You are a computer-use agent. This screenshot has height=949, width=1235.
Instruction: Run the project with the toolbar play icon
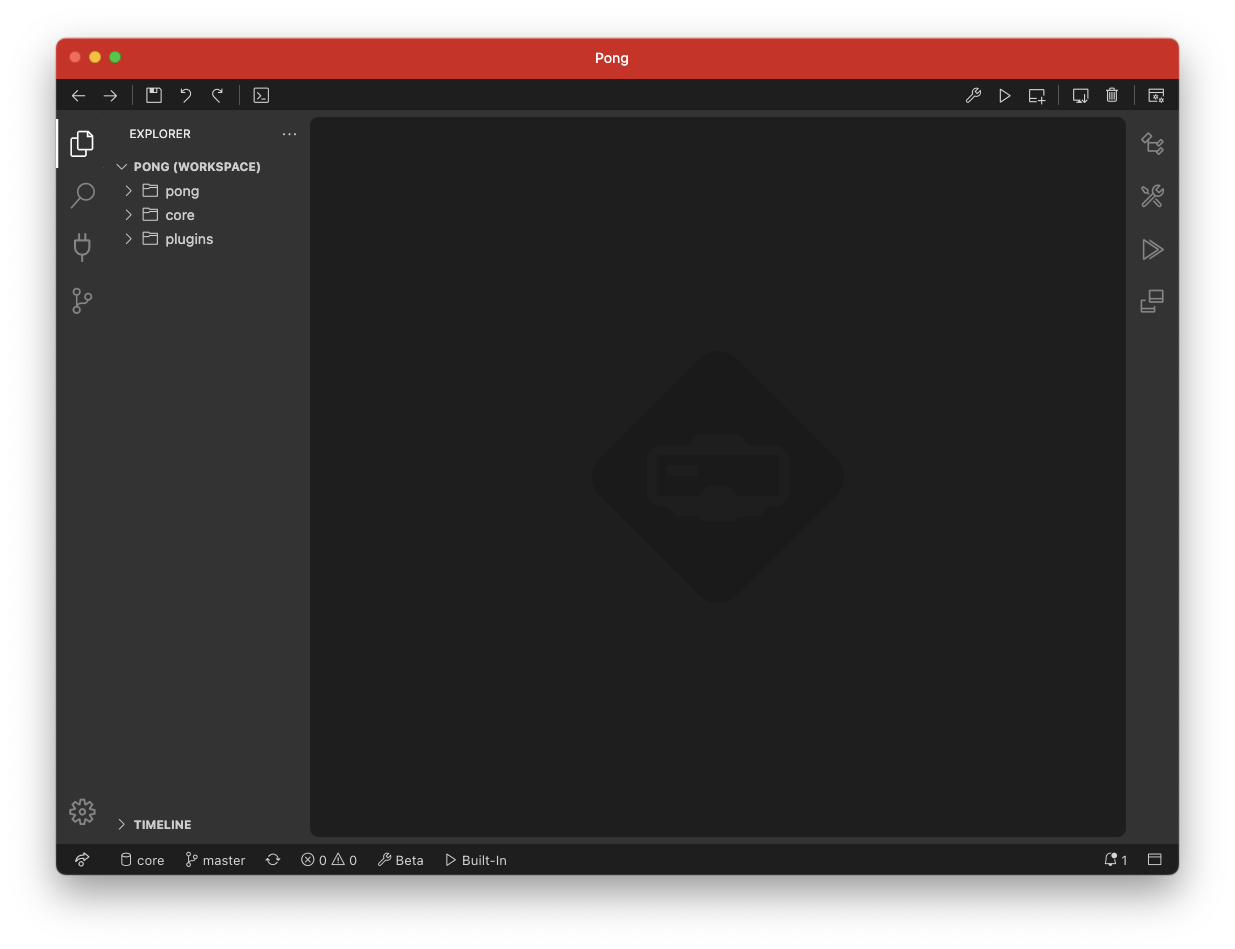point(1005,95)
